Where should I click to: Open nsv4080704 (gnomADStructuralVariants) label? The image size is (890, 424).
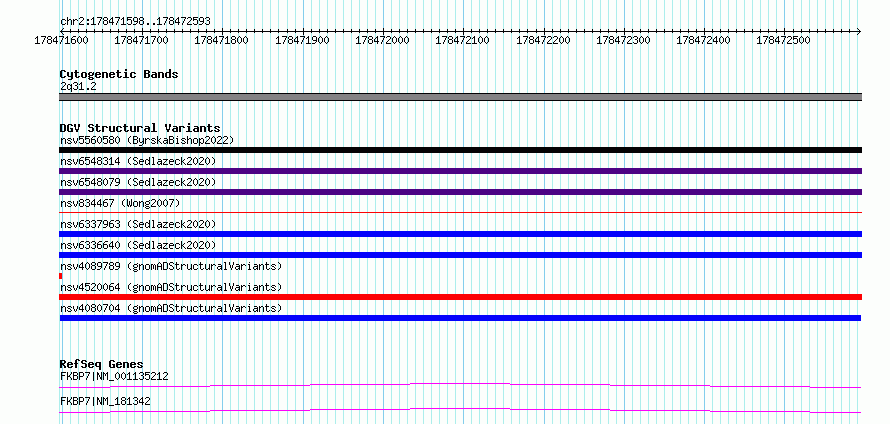[x=170, y=308]
